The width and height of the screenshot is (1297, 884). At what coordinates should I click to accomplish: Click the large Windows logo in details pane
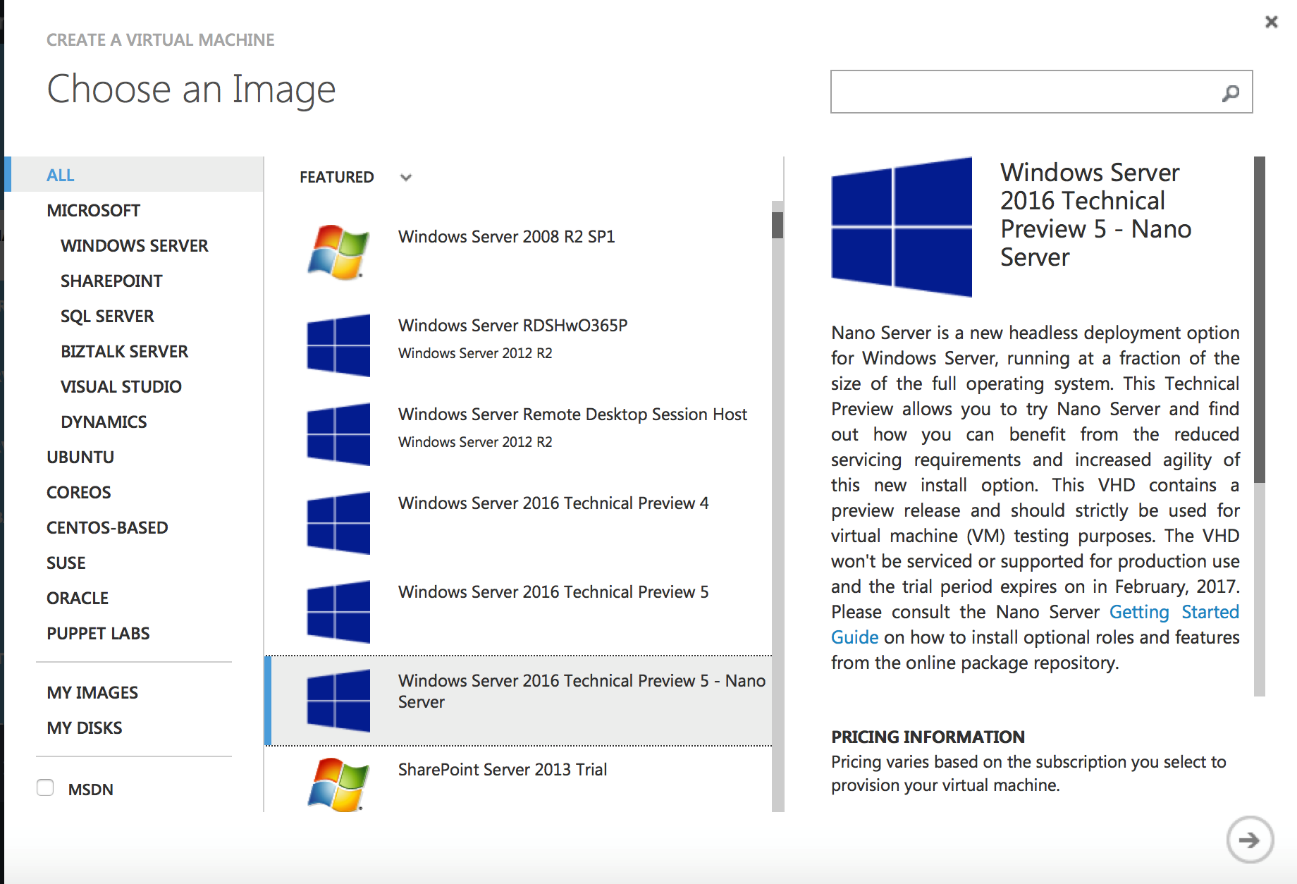(x=901, y=227)
